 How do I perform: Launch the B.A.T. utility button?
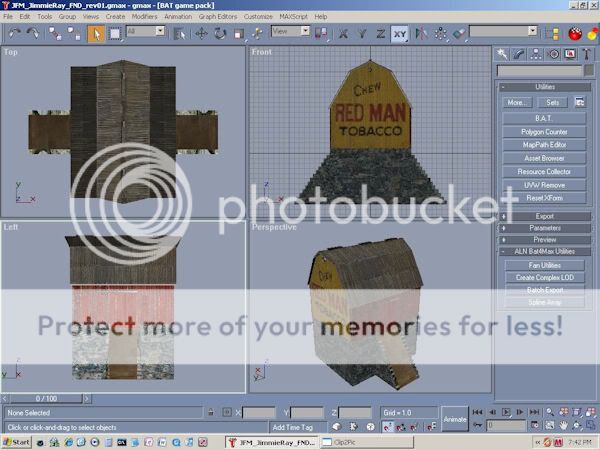click(x=544, y=118)
